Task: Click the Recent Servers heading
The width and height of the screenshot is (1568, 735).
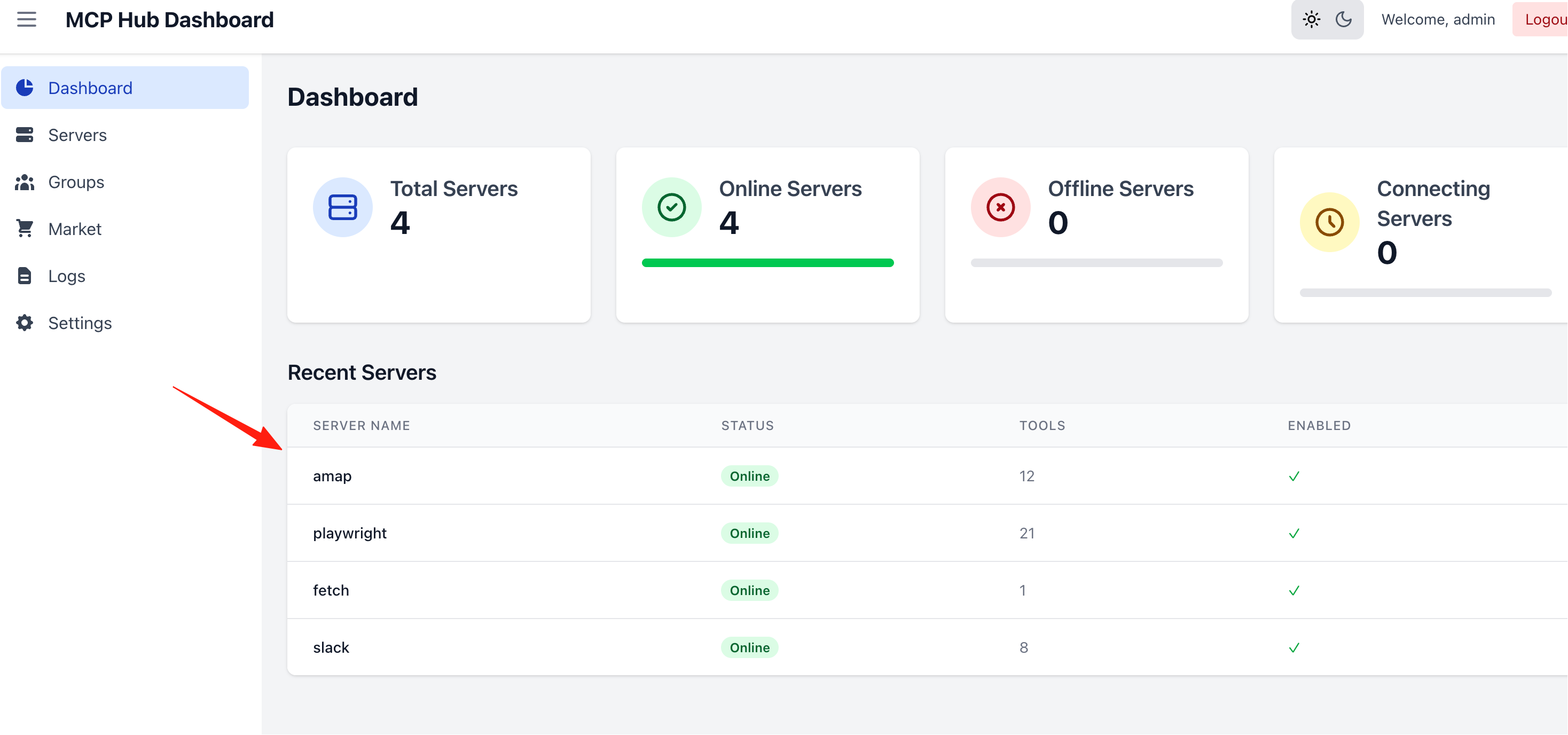Action: pos(362,373)
